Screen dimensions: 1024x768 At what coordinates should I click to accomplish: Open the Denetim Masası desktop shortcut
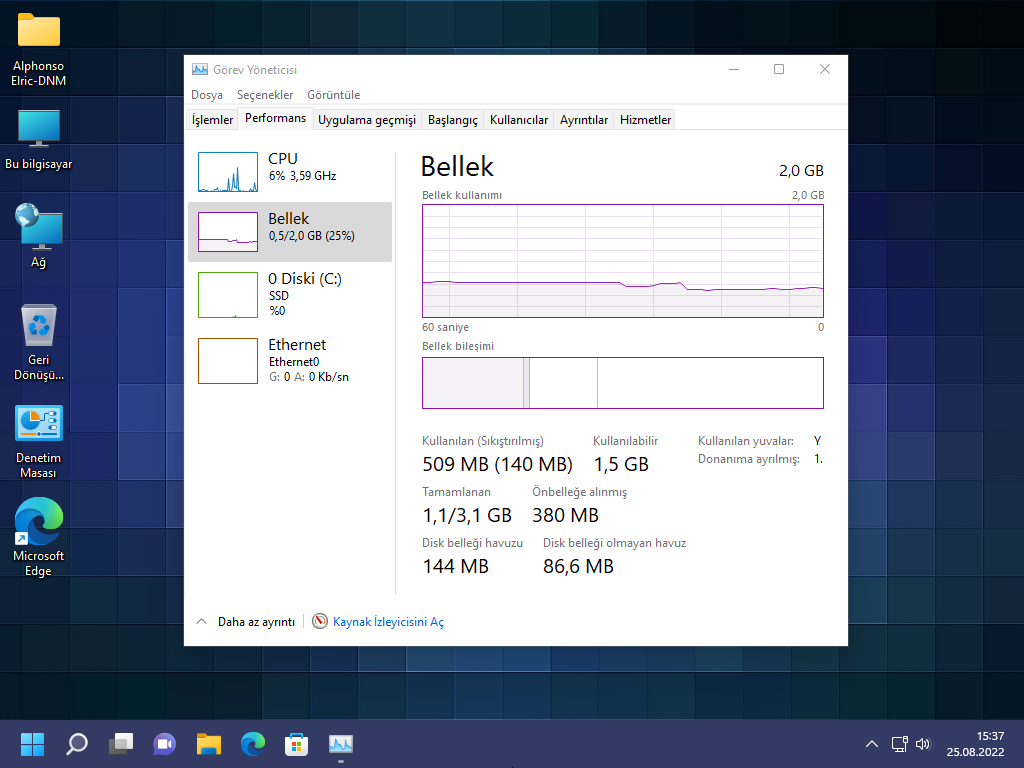pyautogui.click(x=38, y=425)
